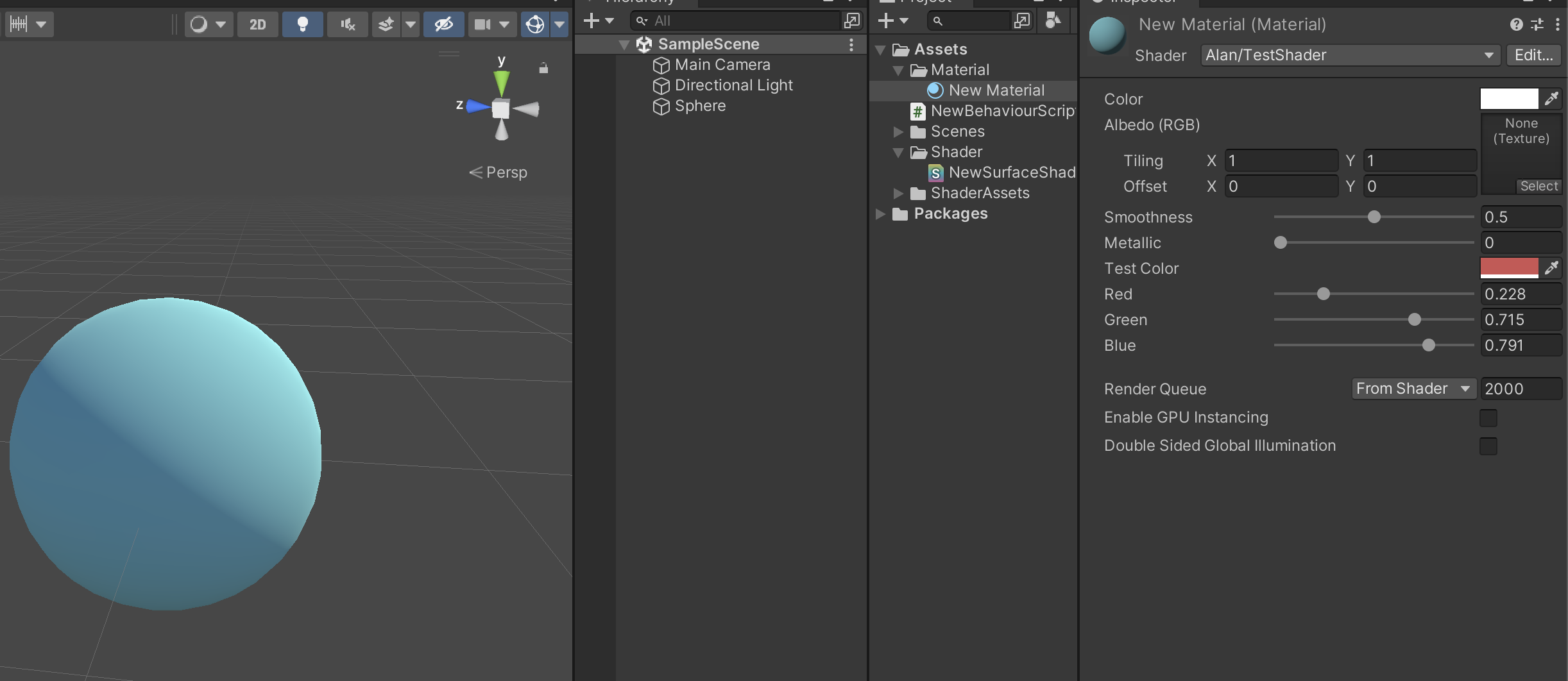Select Directional Light in Hierarchy
This screenshot has width=1568, height=681.
734,85
